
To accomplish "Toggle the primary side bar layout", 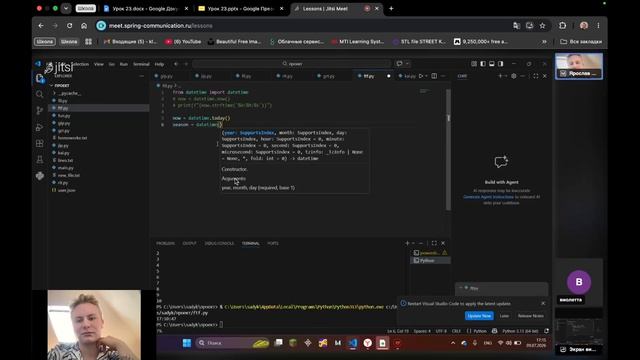I will (x=483, y=64).
